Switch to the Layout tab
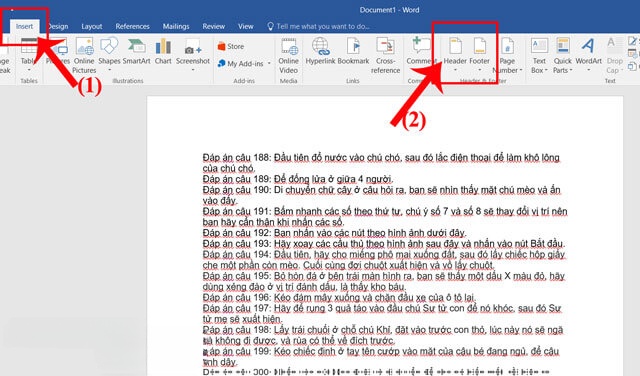Viewport: 640px width, 376px height. click(x=91, y=27)
